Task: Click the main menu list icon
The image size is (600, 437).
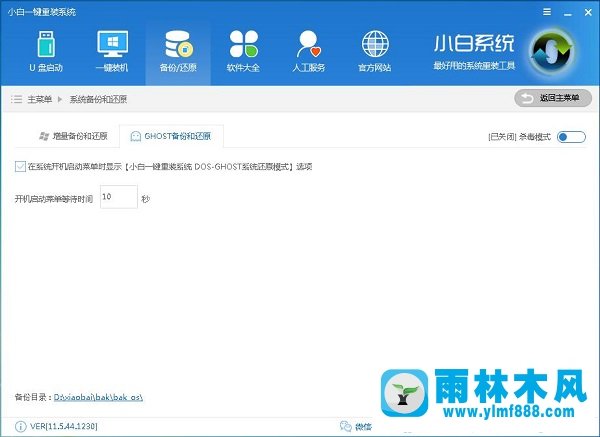Action: [x=16, y=99]
